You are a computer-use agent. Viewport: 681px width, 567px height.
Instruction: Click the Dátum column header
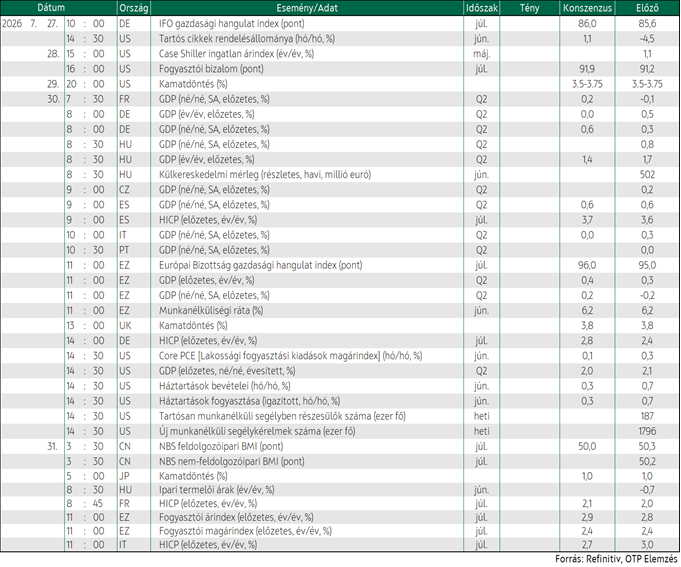(51, 8)
